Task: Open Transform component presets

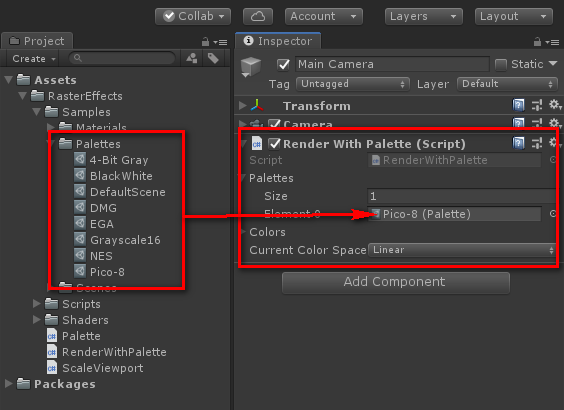Action: point(537,105)
